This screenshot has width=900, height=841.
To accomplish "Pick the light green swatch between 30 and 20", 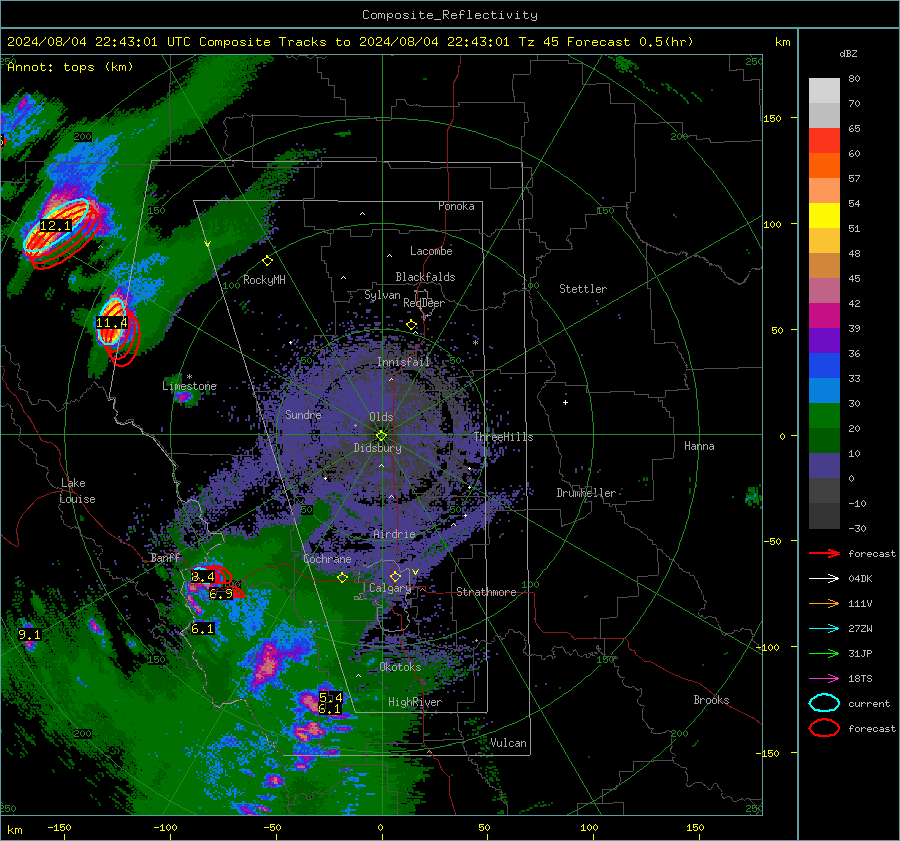I will coord(824,416).
